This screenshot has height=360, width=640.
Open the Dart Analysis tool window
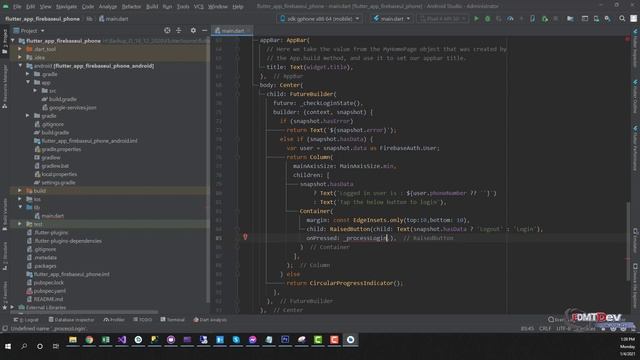coord(210,320)
